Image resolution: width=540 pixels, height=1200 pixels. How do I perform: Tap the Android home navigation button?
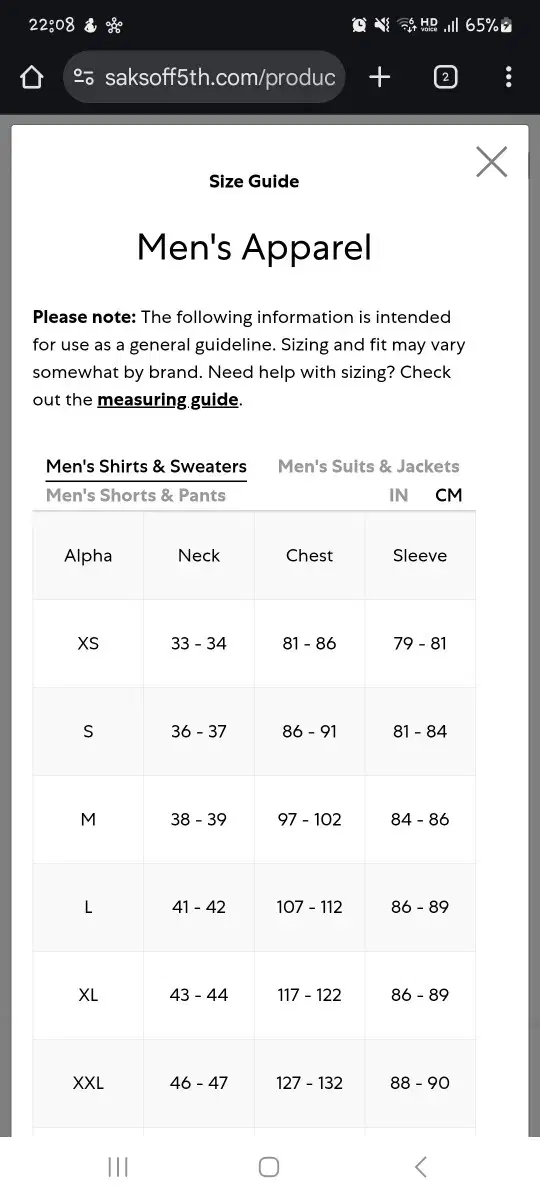click(268, 1166)
